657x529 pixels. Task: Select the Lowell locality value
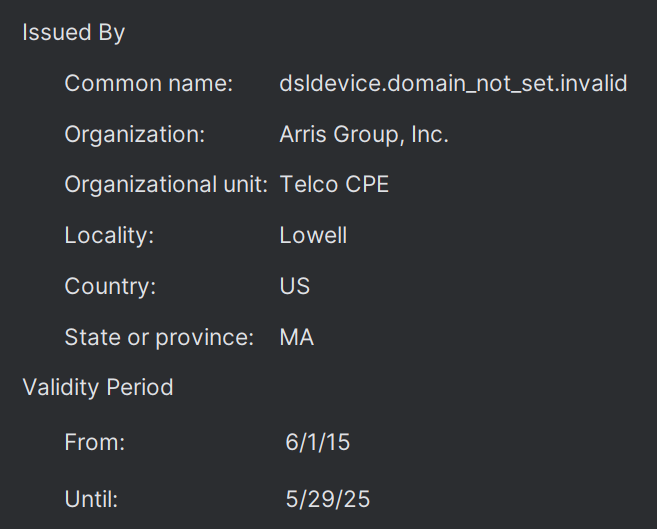pyautogui.click(x=313, y=236)
